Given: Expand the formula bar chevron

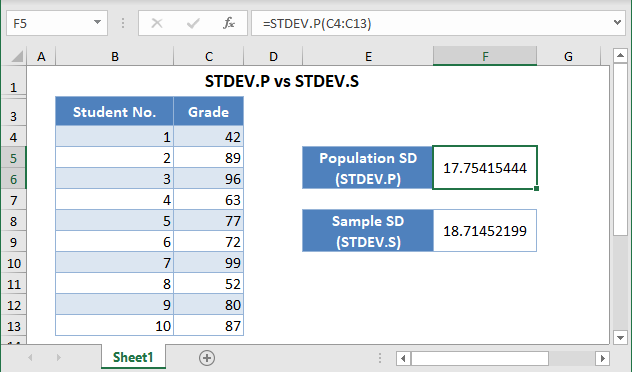Looking at the screenshot, I should click(x=617, y=23).
